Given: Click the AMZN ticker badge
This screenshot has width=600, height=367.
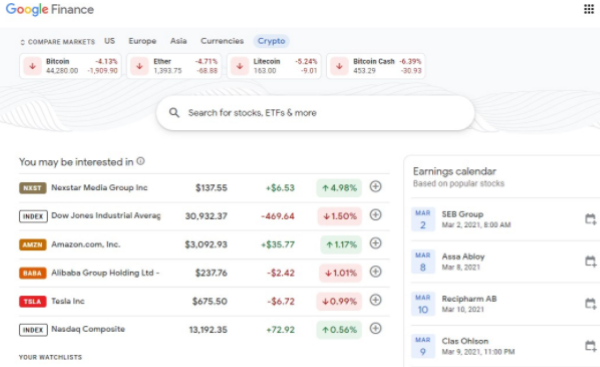Looking at the screenshot, I should tap(33, 245).
